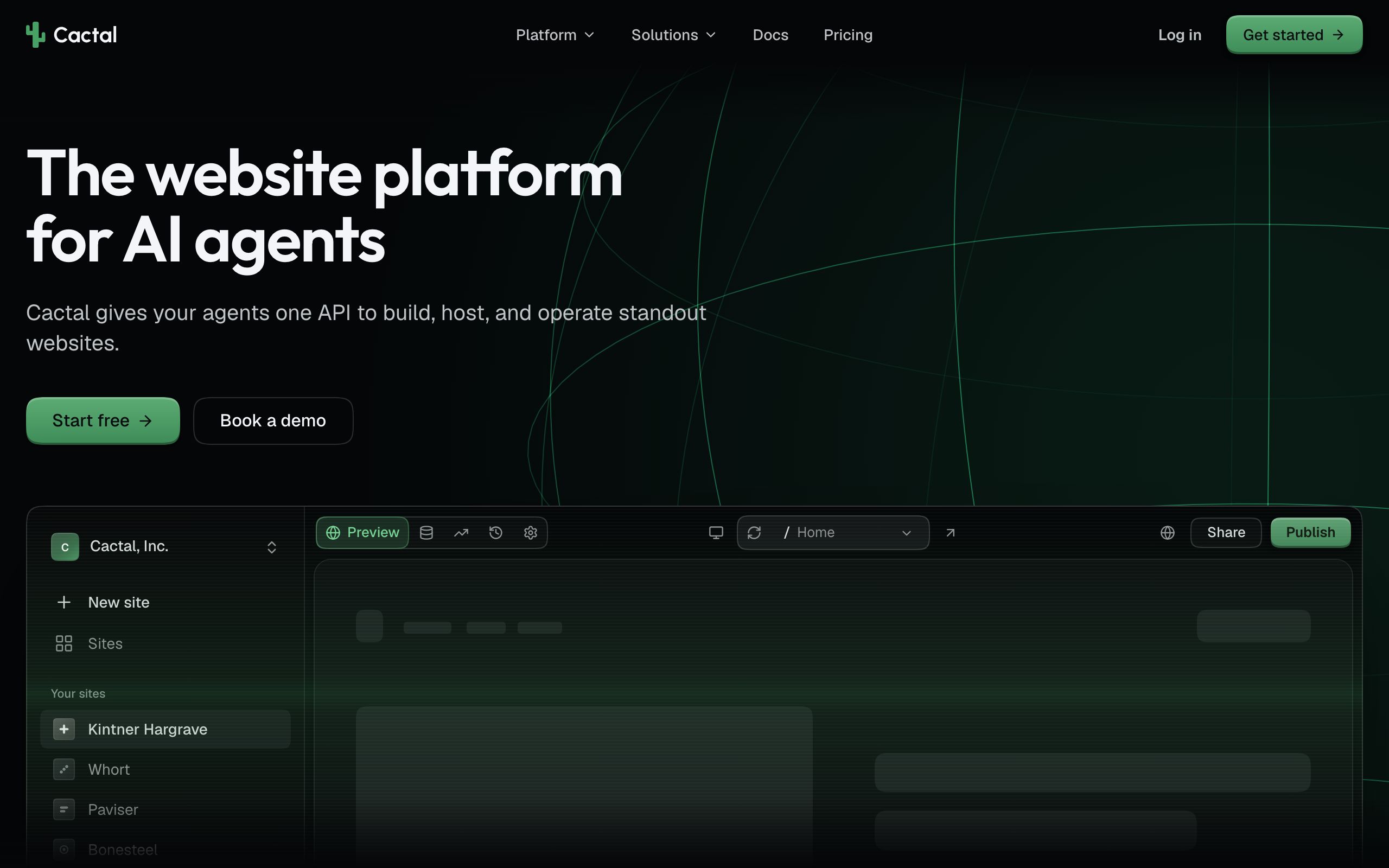Open the analytics trend icon tab
Viewport: 1389px width, 868px height.
[461, 533]
